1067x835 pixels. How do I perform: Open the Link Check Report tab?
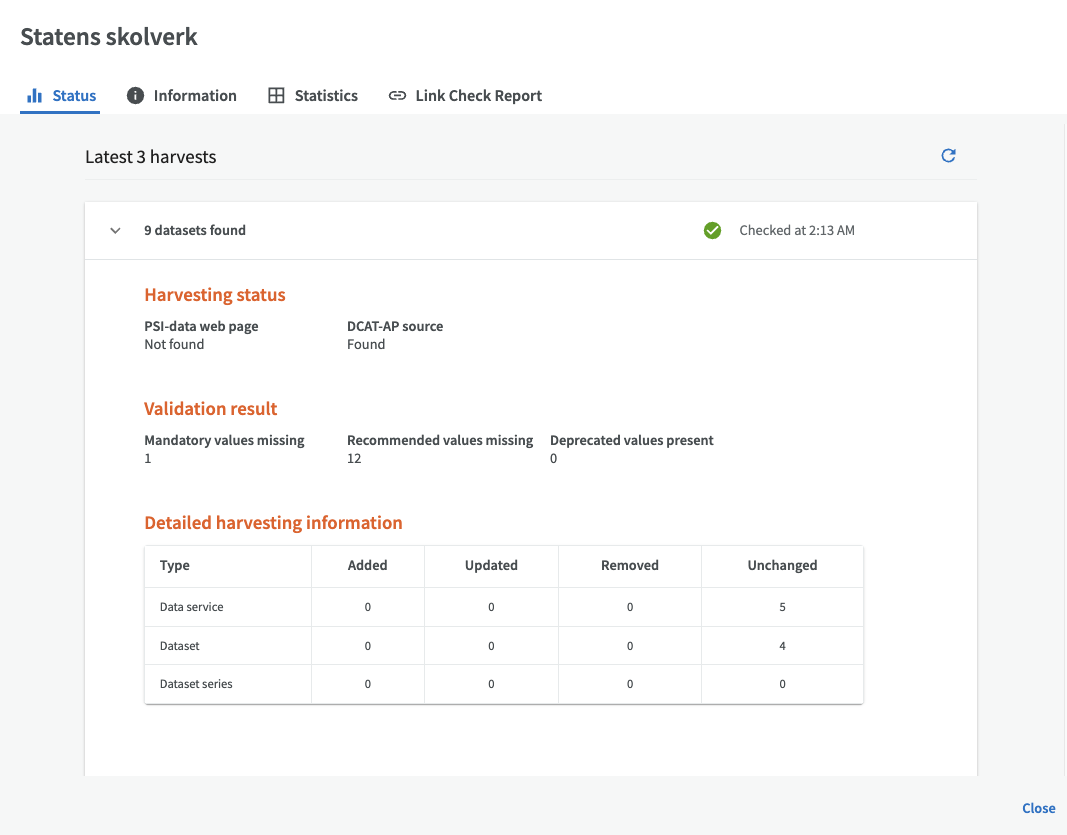(x=465, y=95)
